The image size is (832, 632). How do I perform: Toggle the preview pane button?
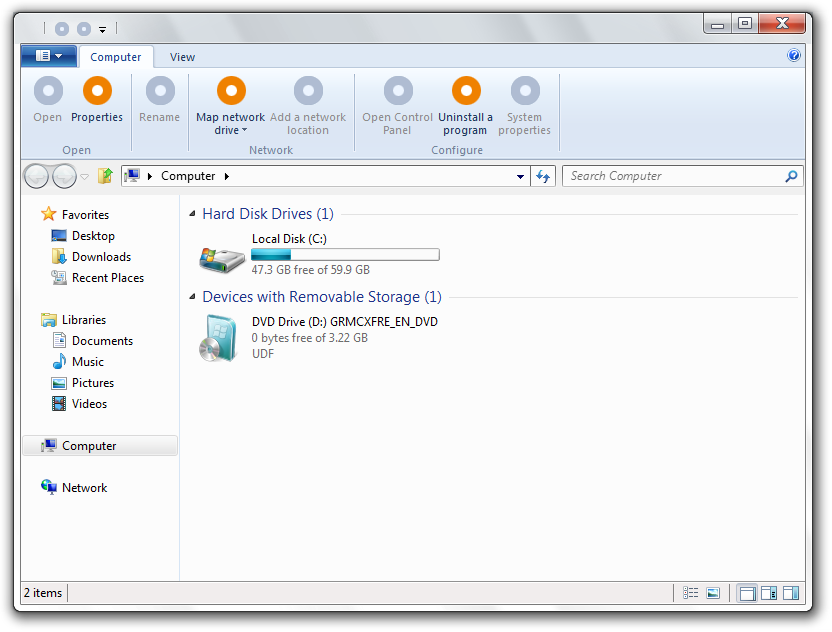pos(791,593)
